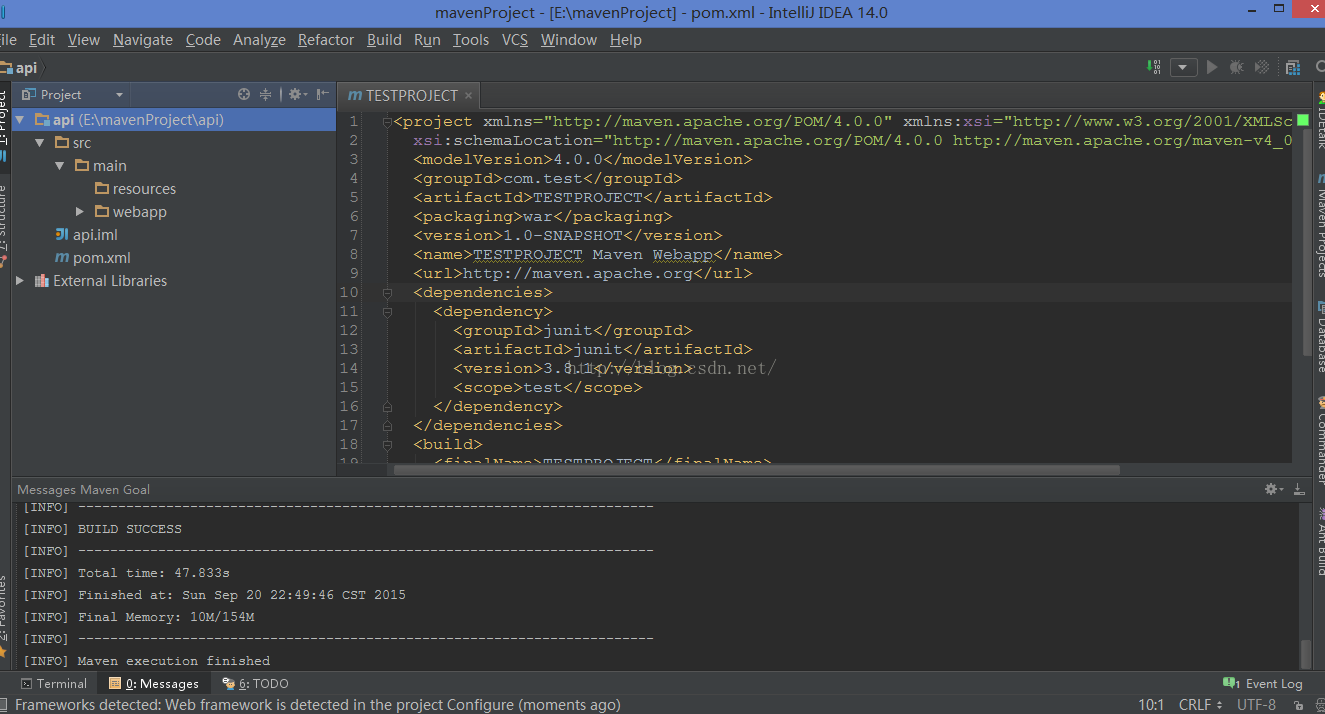Click the Scroll from Source target icon
Screen dimensions: 1325x714
[x=244, y=94]
